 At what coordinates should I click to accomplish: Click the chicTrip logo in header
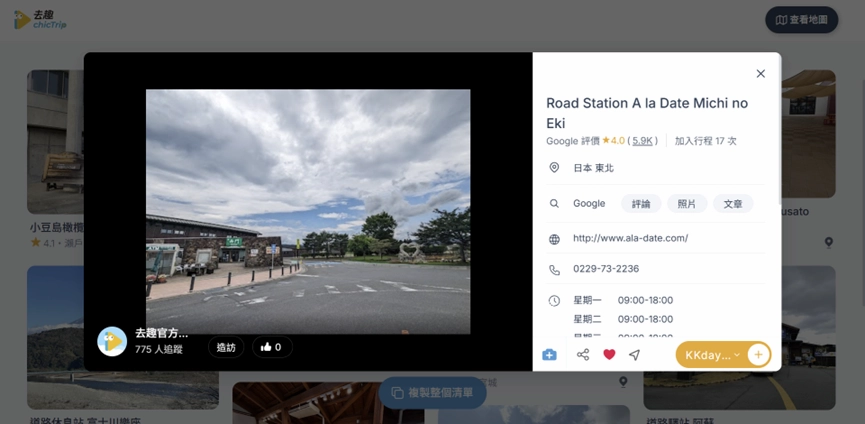[x=40, y=20]
